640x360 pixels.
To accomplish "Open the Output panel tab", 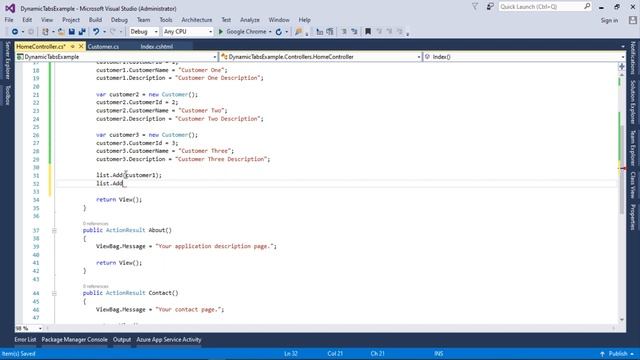I will pos(122,340).
